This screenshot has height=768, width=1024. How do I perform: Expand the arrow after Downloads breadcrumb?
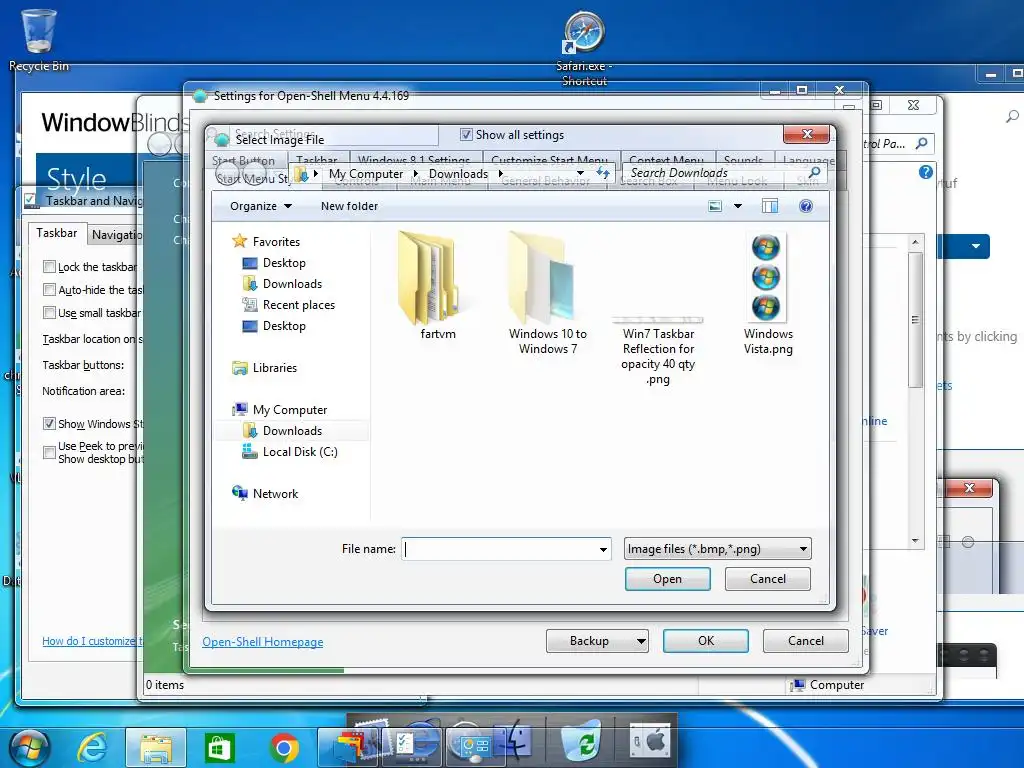(x=500, y=173)
